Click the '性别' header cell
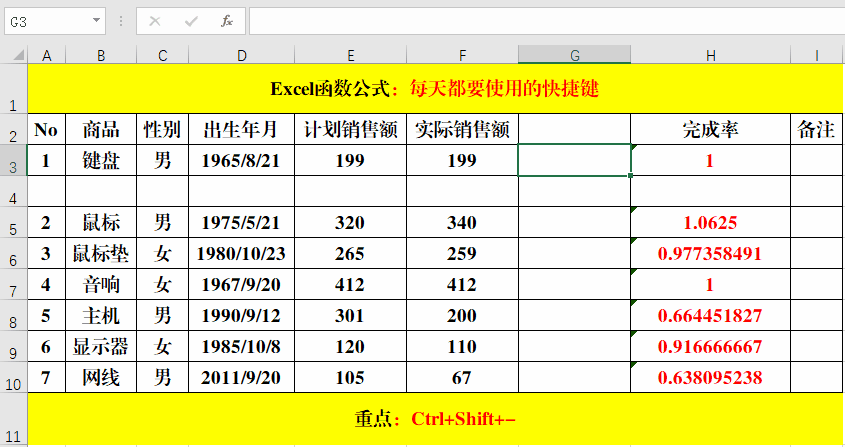845x447 pixels. coord(162,129)
